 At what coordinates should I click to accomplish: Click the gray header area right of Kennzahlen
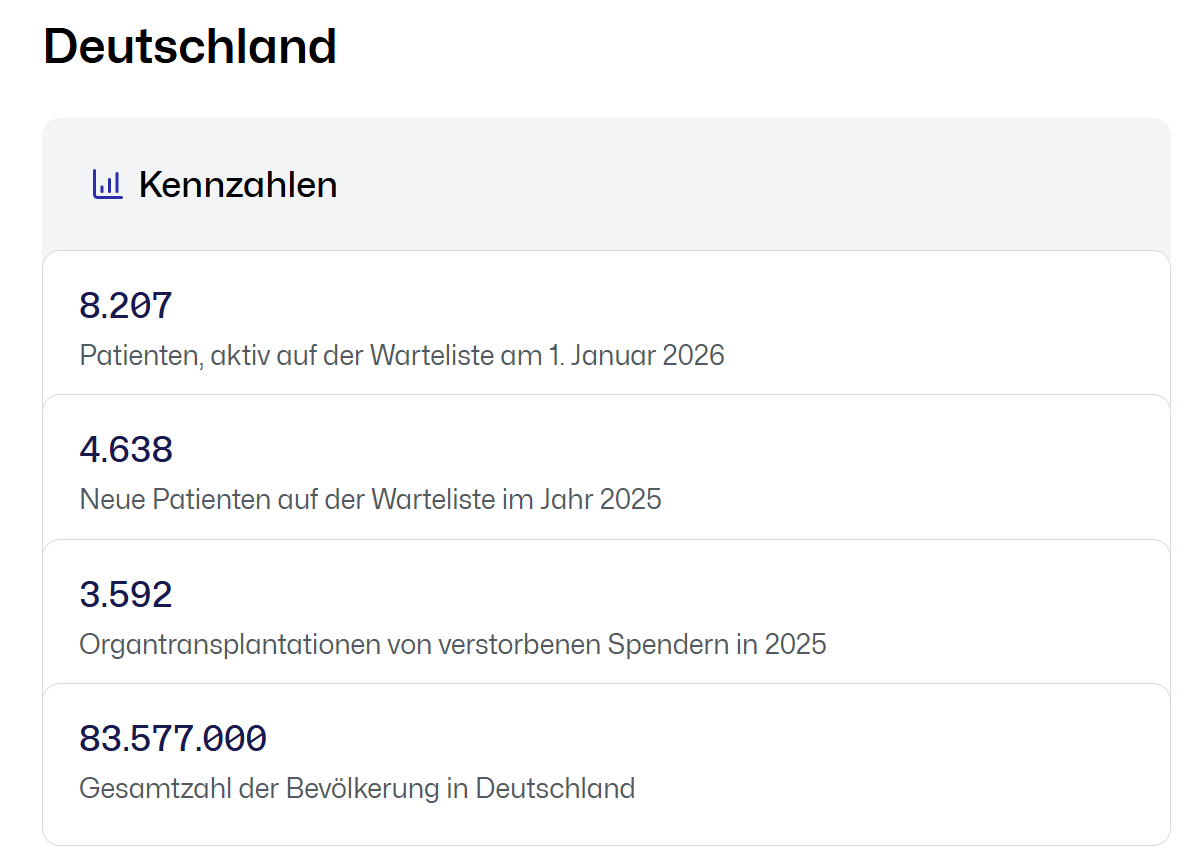750,185
